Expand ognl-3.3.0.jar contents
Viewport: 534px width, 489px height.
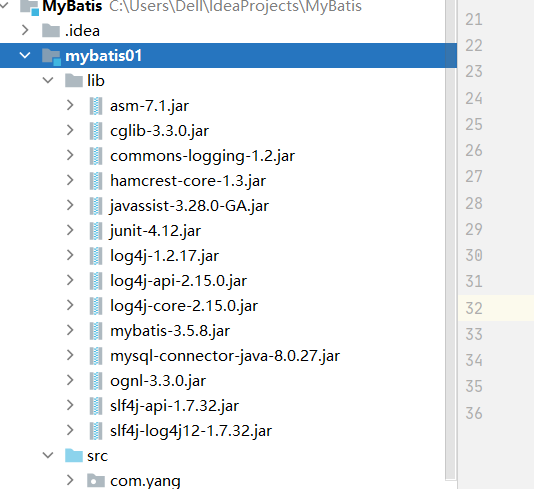tap(70, 380)
